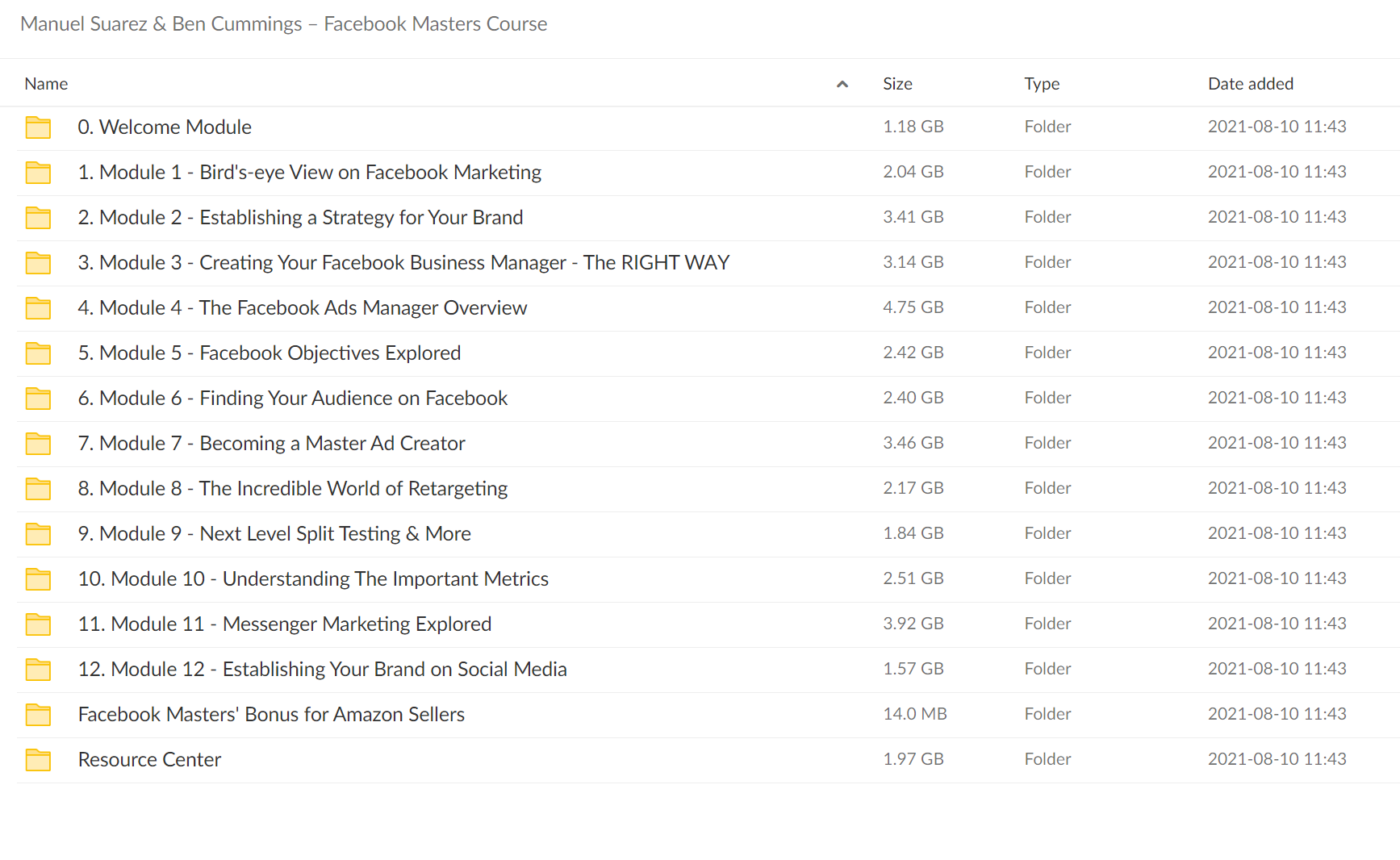Click the 2.04 GB size value
This screenshot has width=1400, height=860.
pos(913,172)
